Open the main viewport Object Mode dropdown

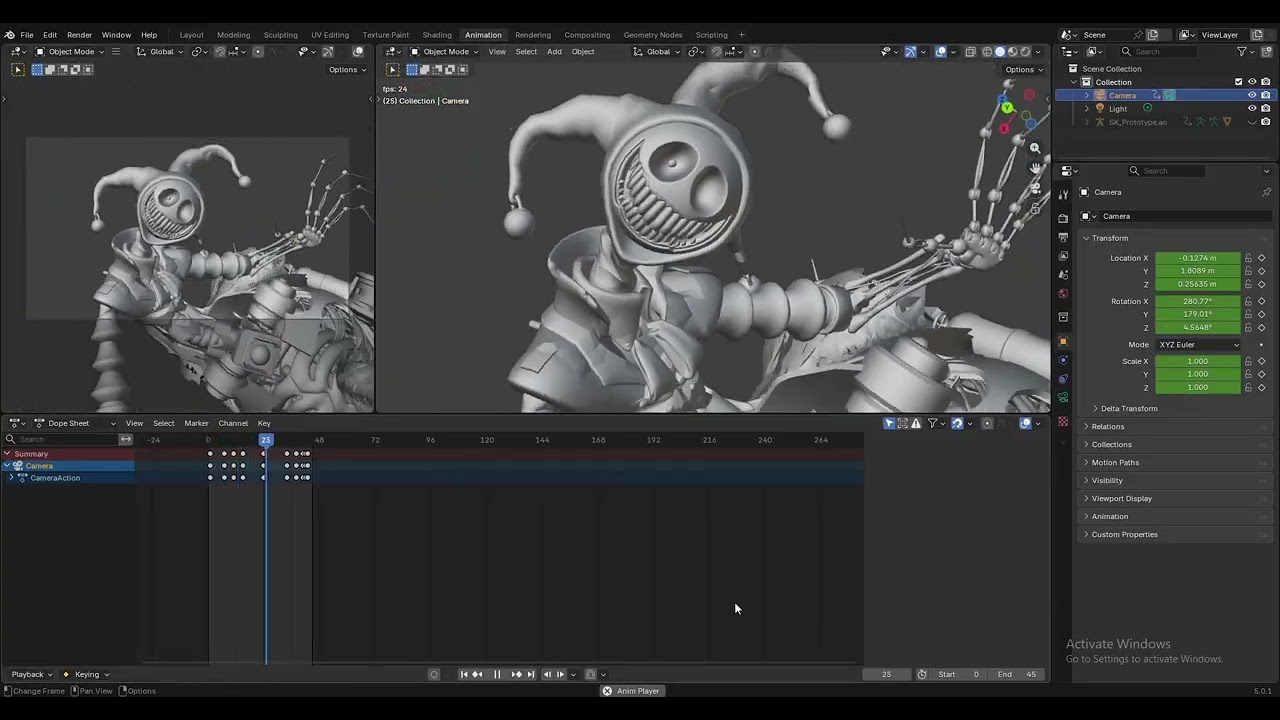click(446, 52)
